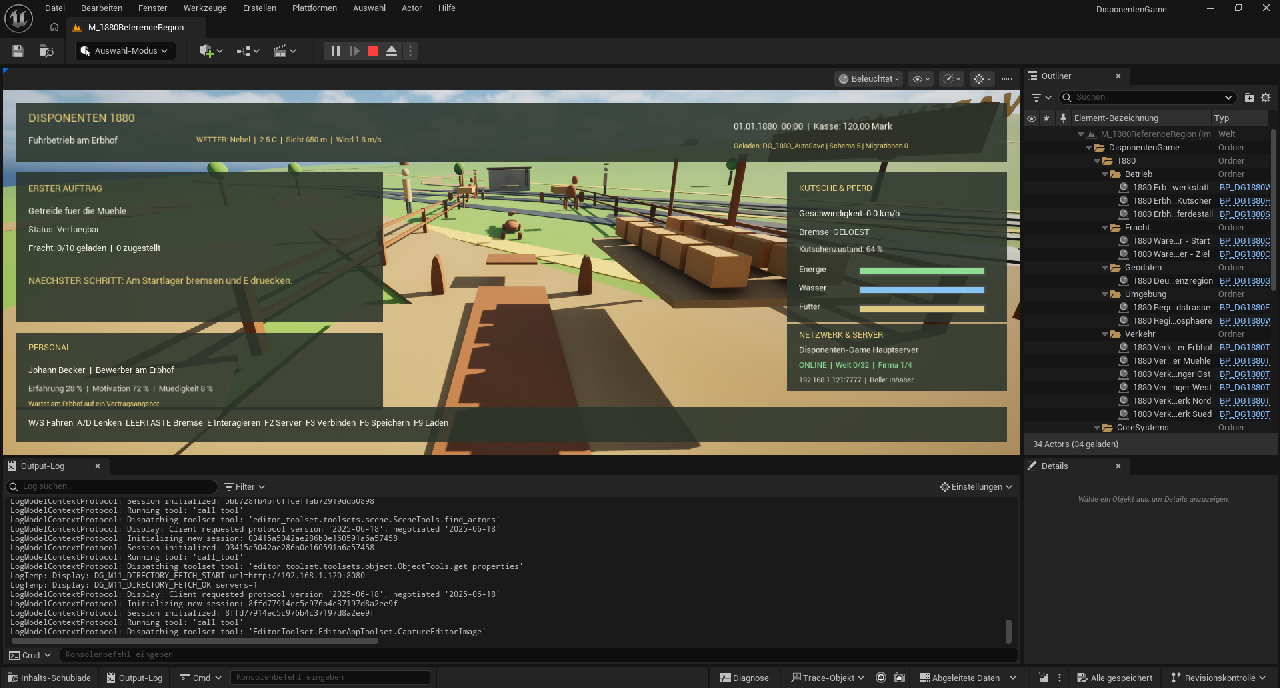The height and width of the screenshot is (688, 1280).
Task: Open the cinematics clapperboard dropdown
Action: [285, 50]
